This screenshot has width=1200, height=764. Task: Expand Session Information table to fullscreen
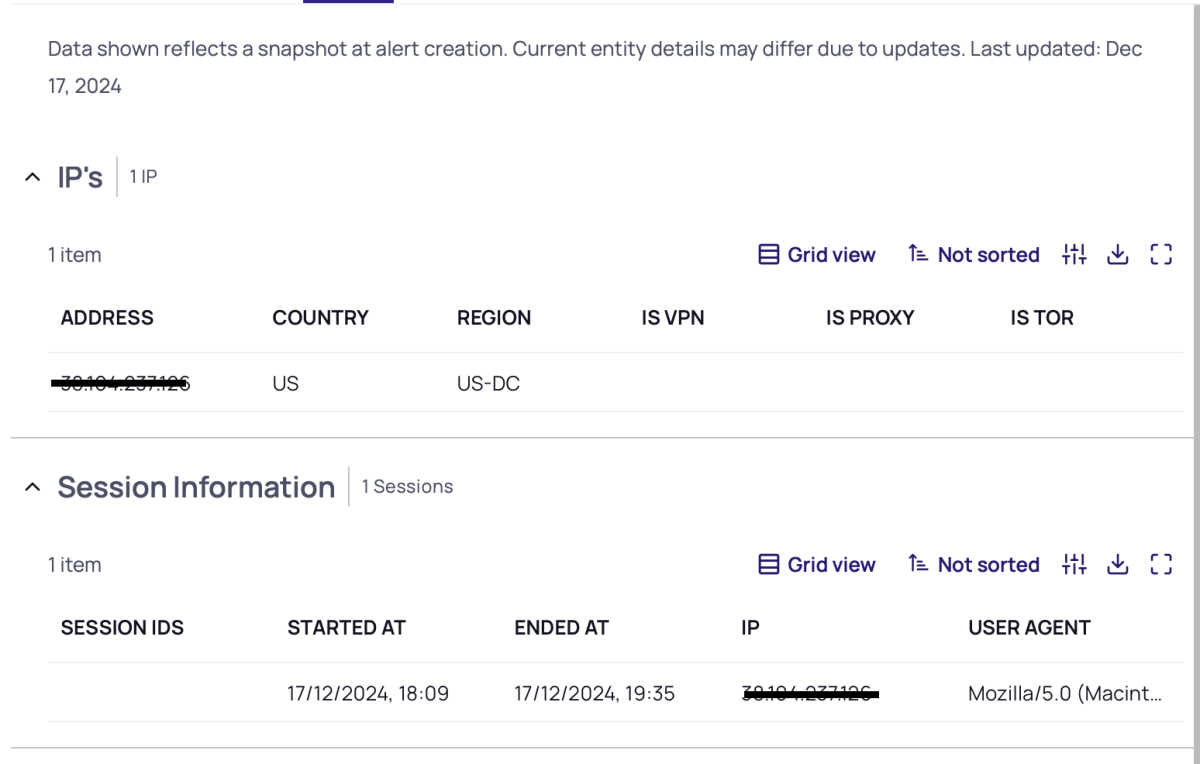[1161, 565]
